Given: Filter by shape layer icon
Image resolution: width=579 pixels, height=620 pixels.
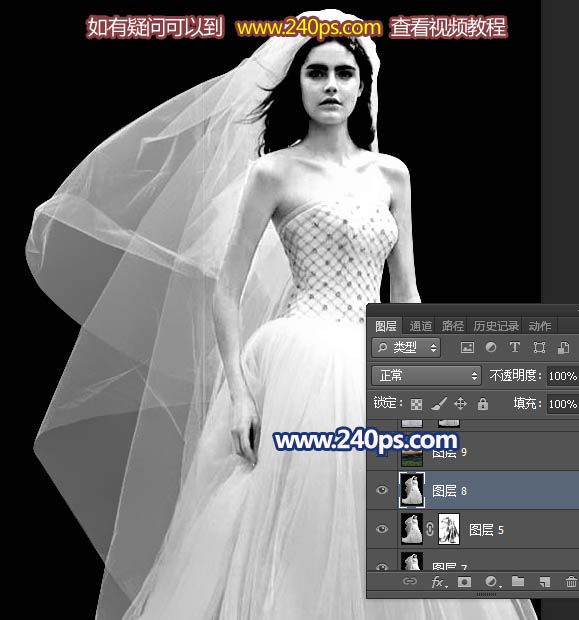Looking at the screenshot, I should [x=539, y=348].
